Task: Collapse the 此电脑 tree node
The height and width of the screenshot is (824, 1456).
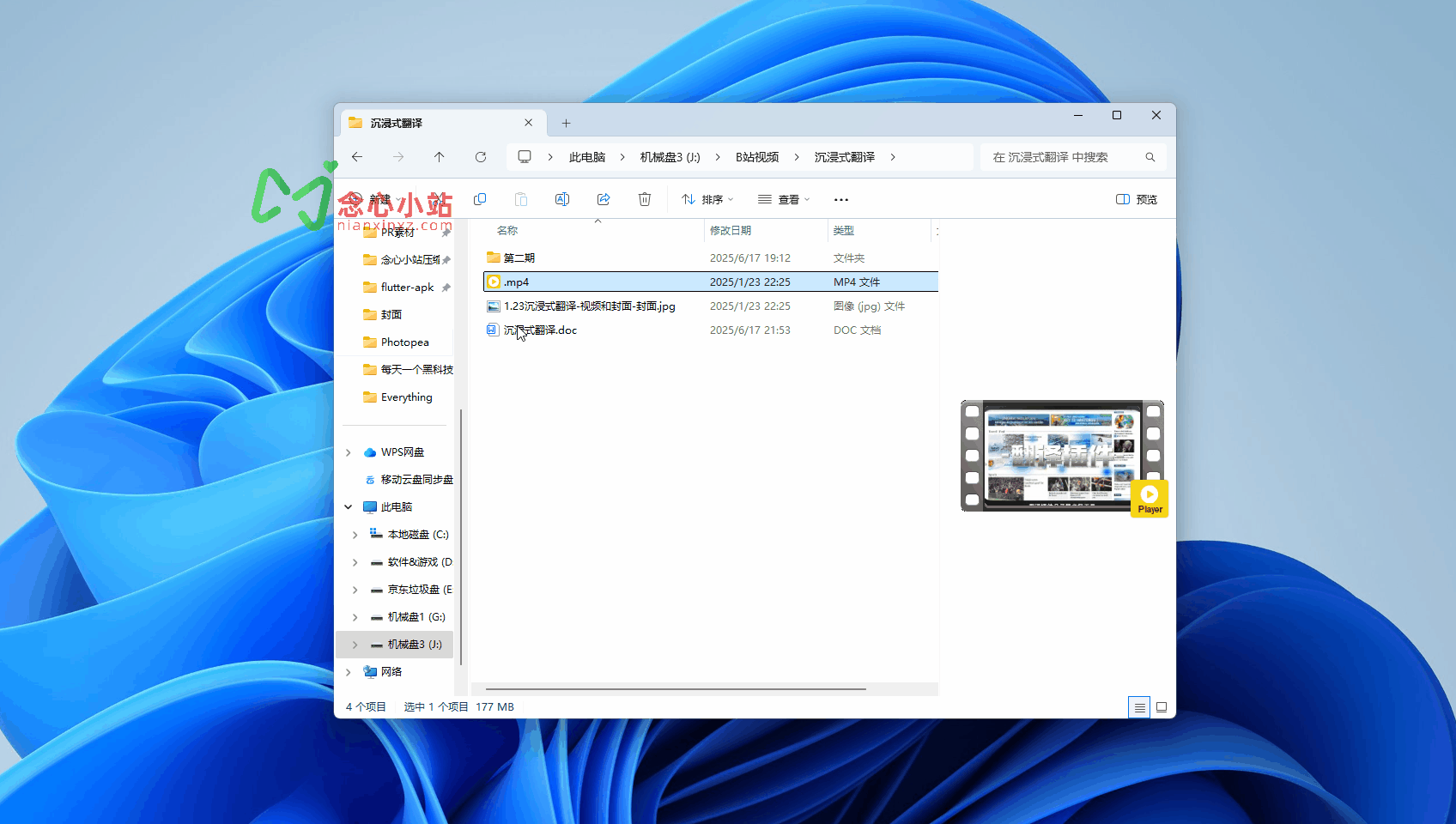Action: point(348,507)
